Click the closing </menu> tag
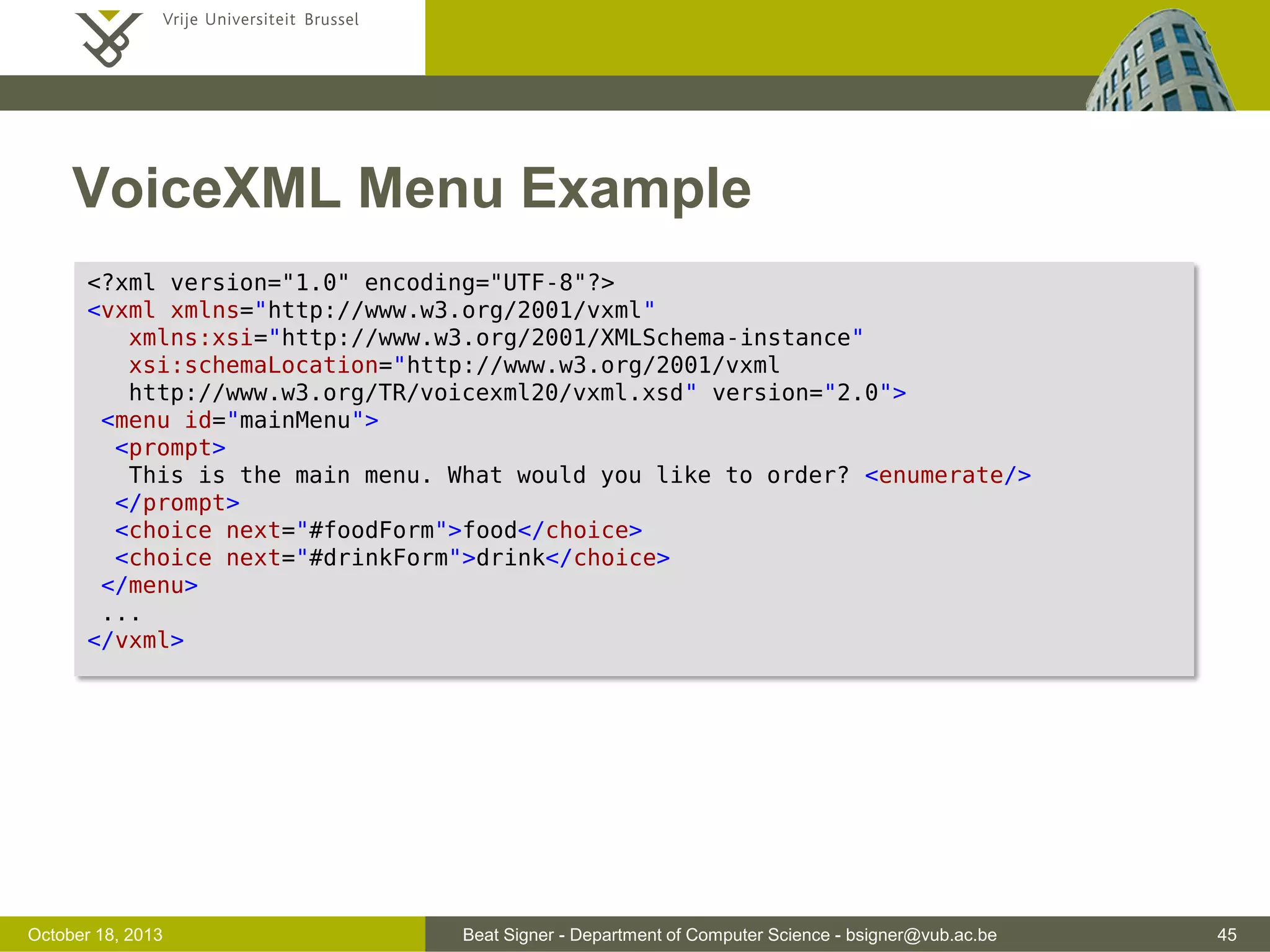Viewport: 1270px width, 952px height. click(x=149, y=585)
